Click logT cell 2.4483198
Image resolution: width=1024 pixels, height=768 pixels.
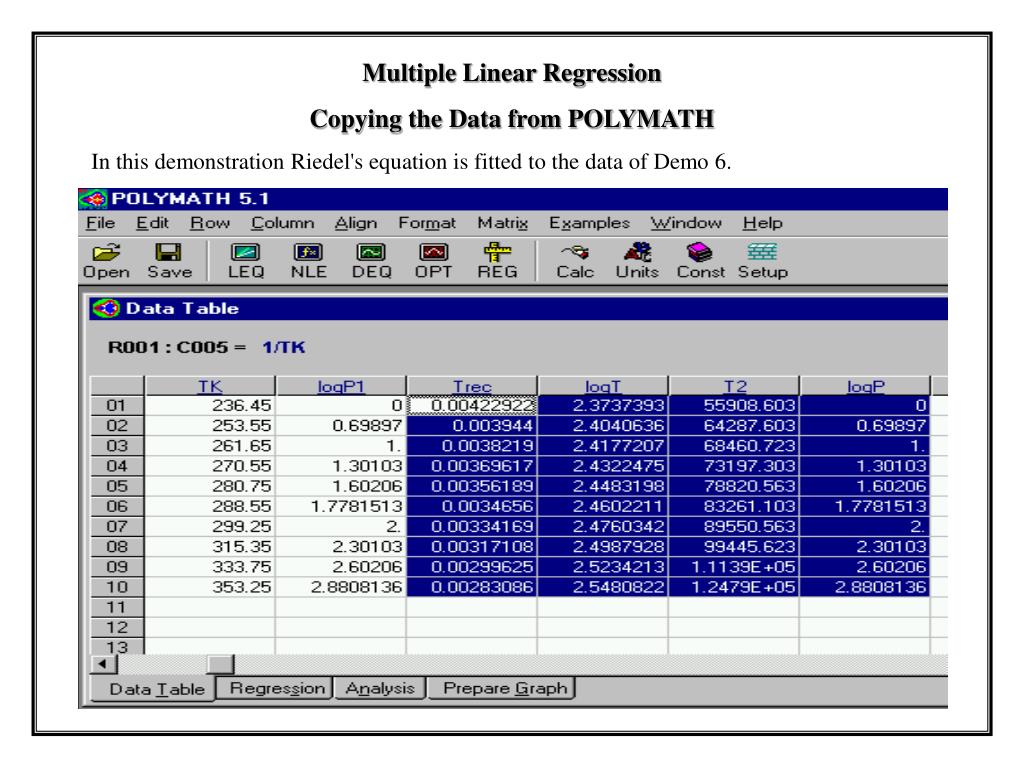pos(602,486)
